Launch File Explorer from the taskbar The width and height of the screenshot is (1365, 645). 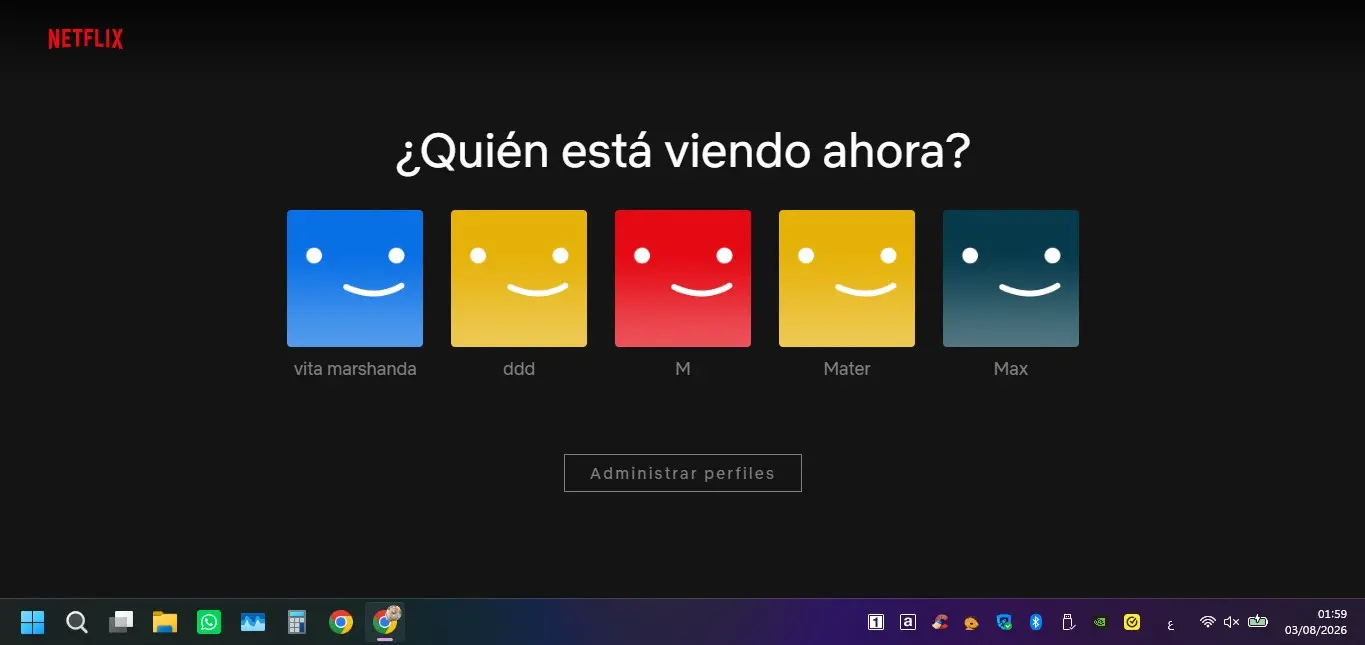tap(165, 622)
